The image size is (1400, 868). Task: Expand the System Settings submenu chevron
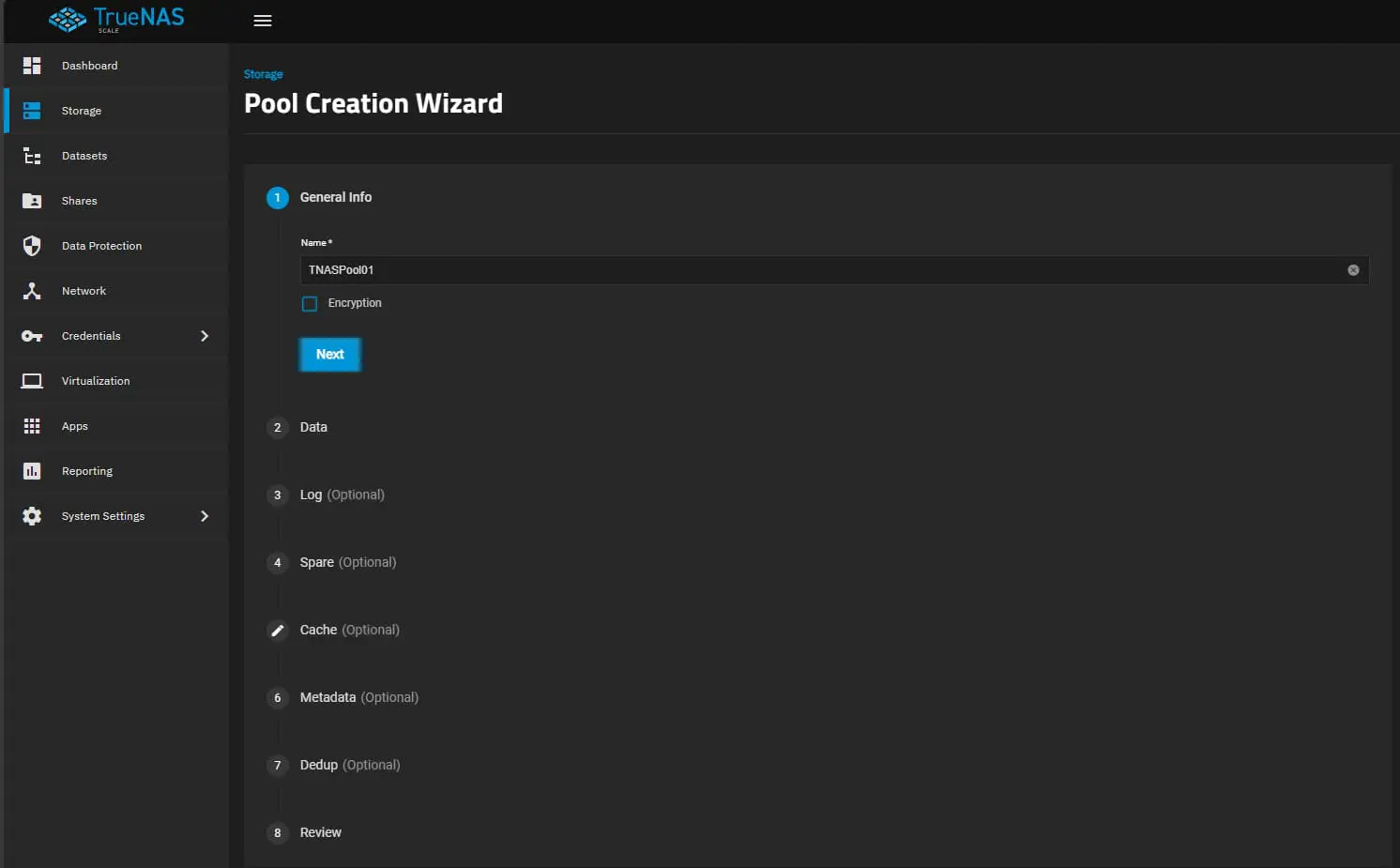(x=205, y=516)
